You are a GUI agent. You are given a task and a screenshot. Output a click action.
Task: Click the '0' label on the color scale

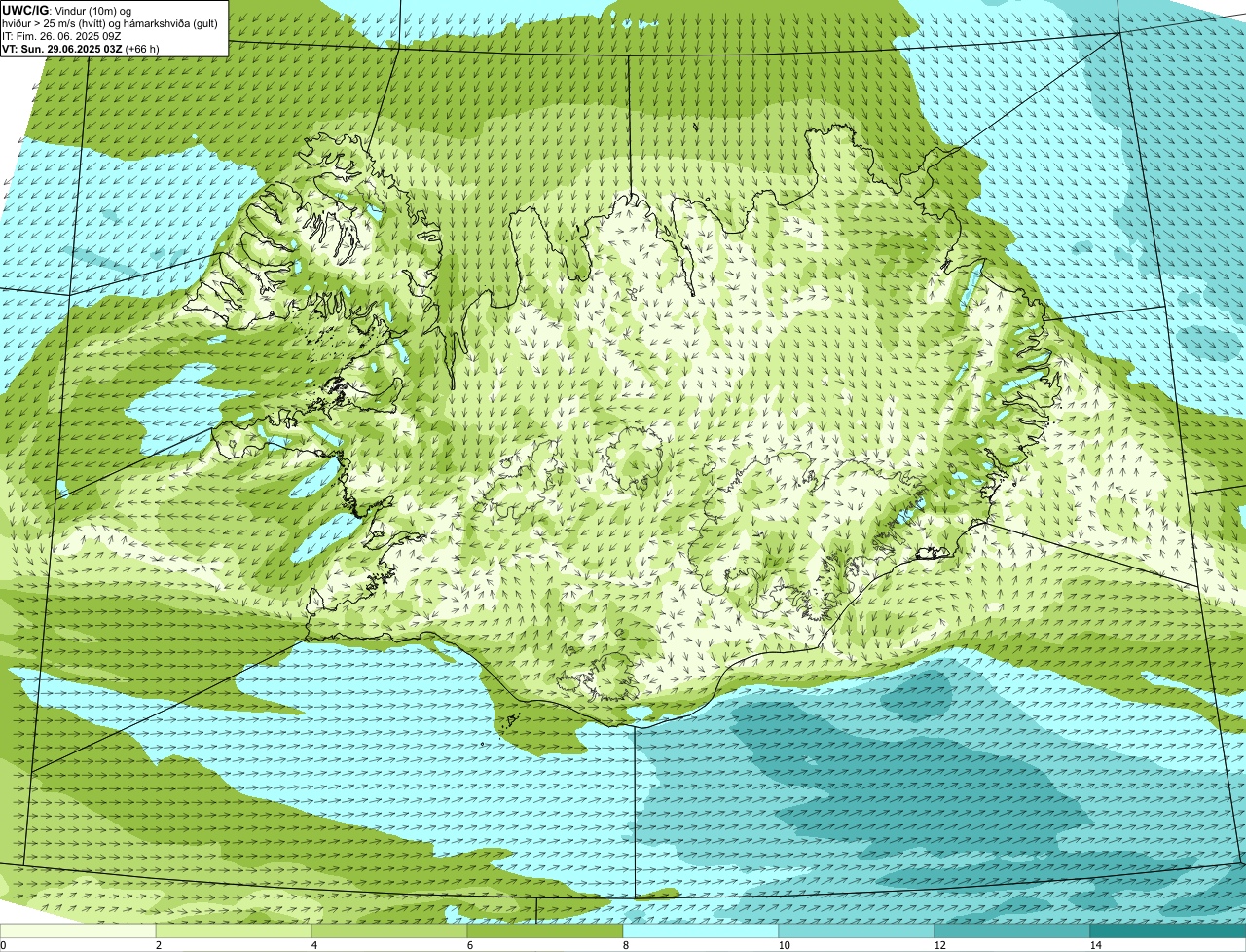(4, 945)
